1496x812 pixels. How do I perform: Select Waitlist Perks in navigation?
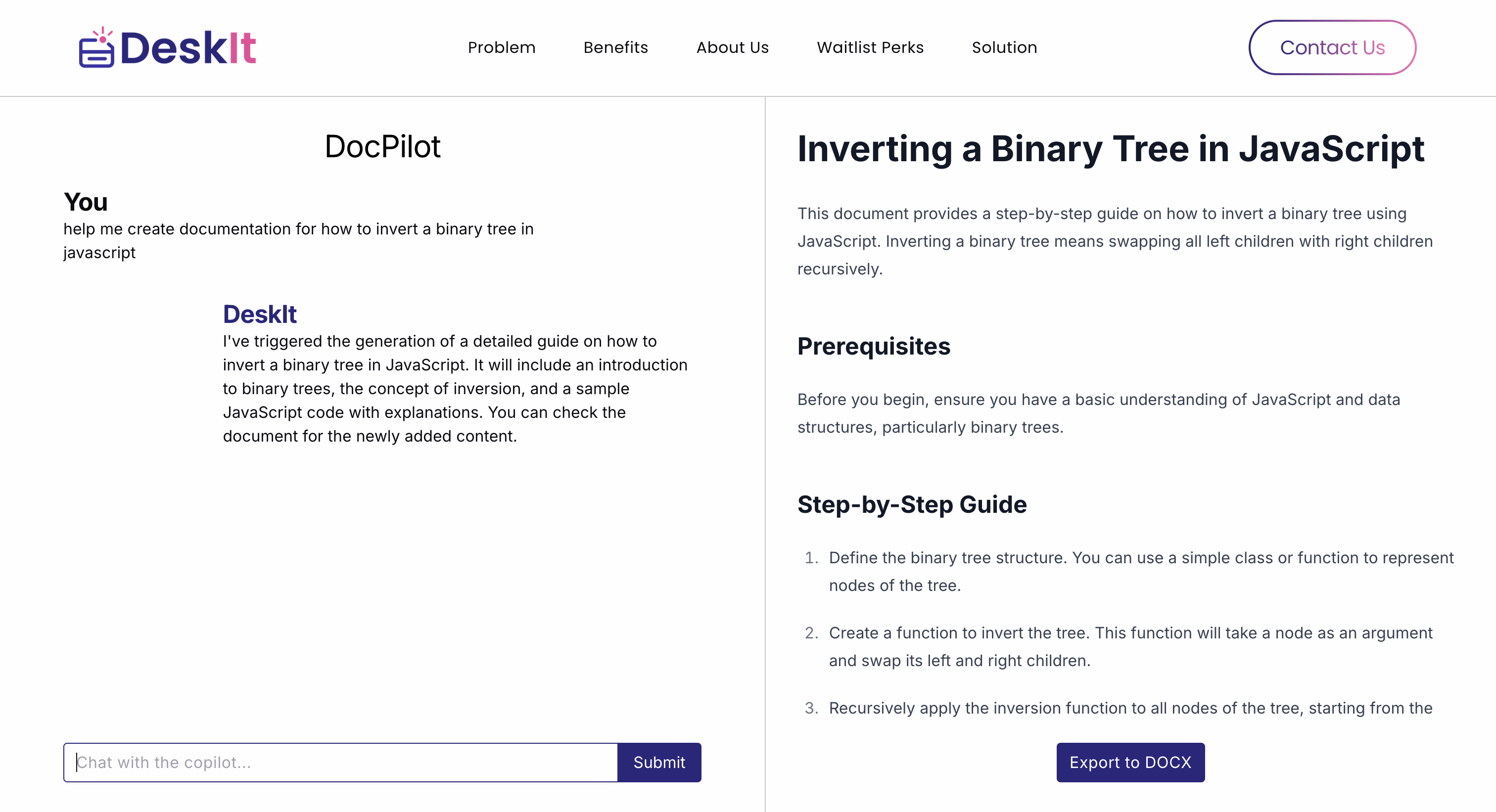(x=870, y=47)
